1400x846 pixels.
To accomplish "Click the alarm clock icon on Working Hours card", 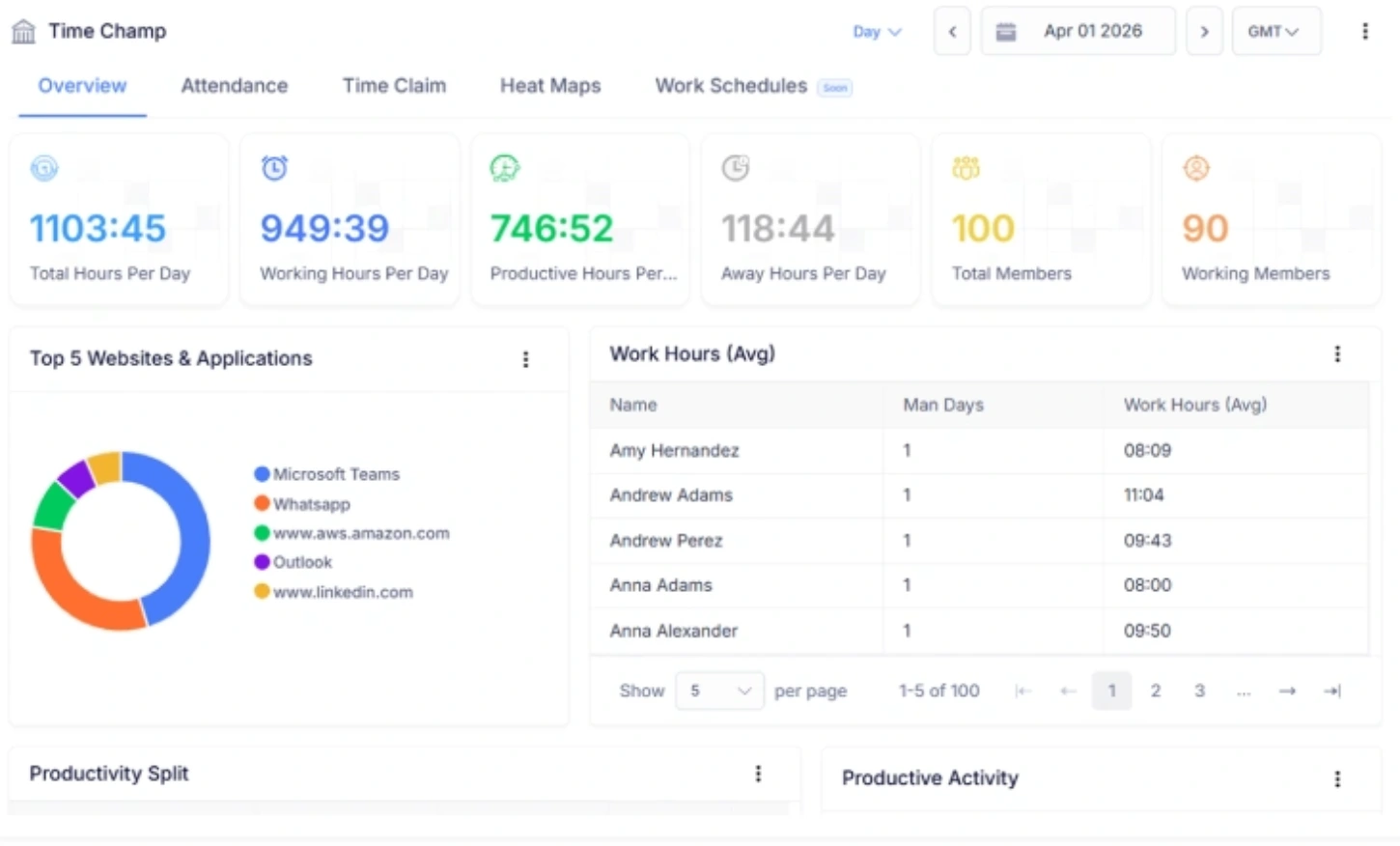I will point(274,167).
